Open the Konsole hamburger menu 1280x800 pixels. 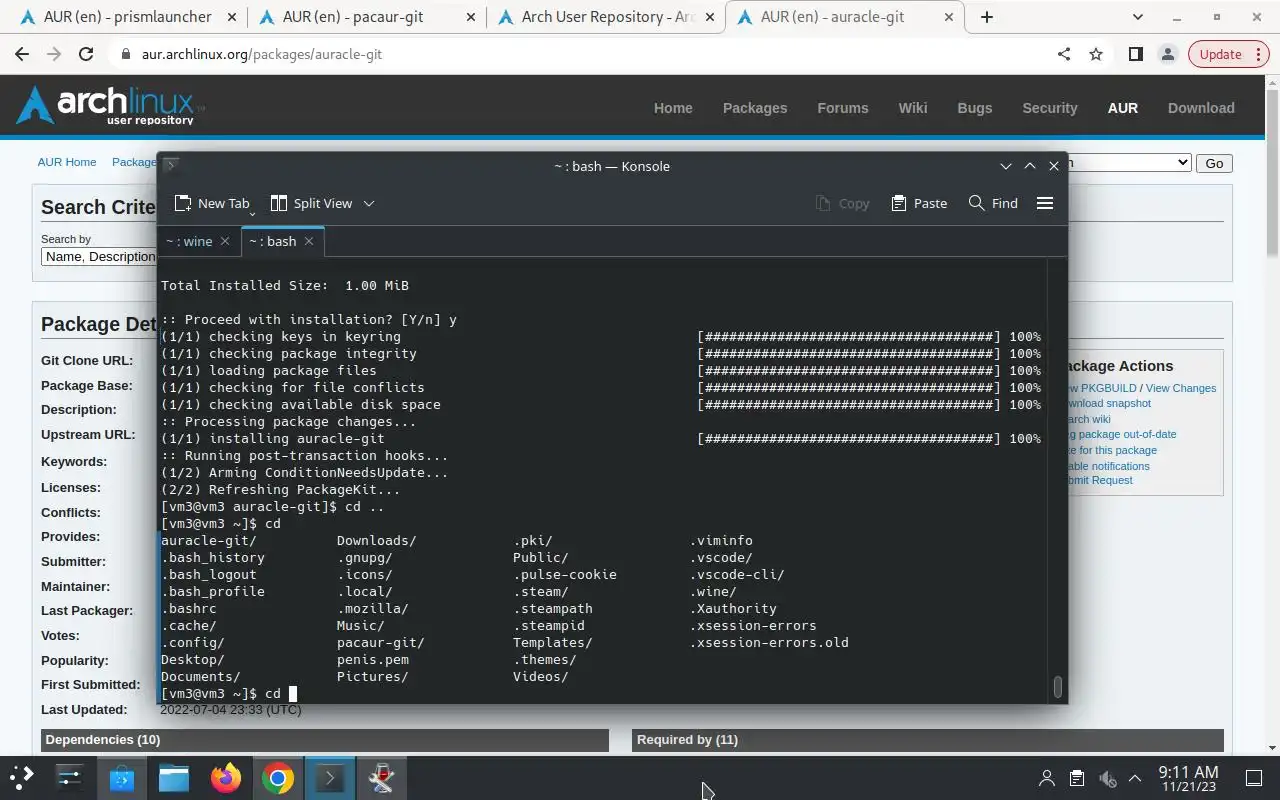coord(1045,203)
